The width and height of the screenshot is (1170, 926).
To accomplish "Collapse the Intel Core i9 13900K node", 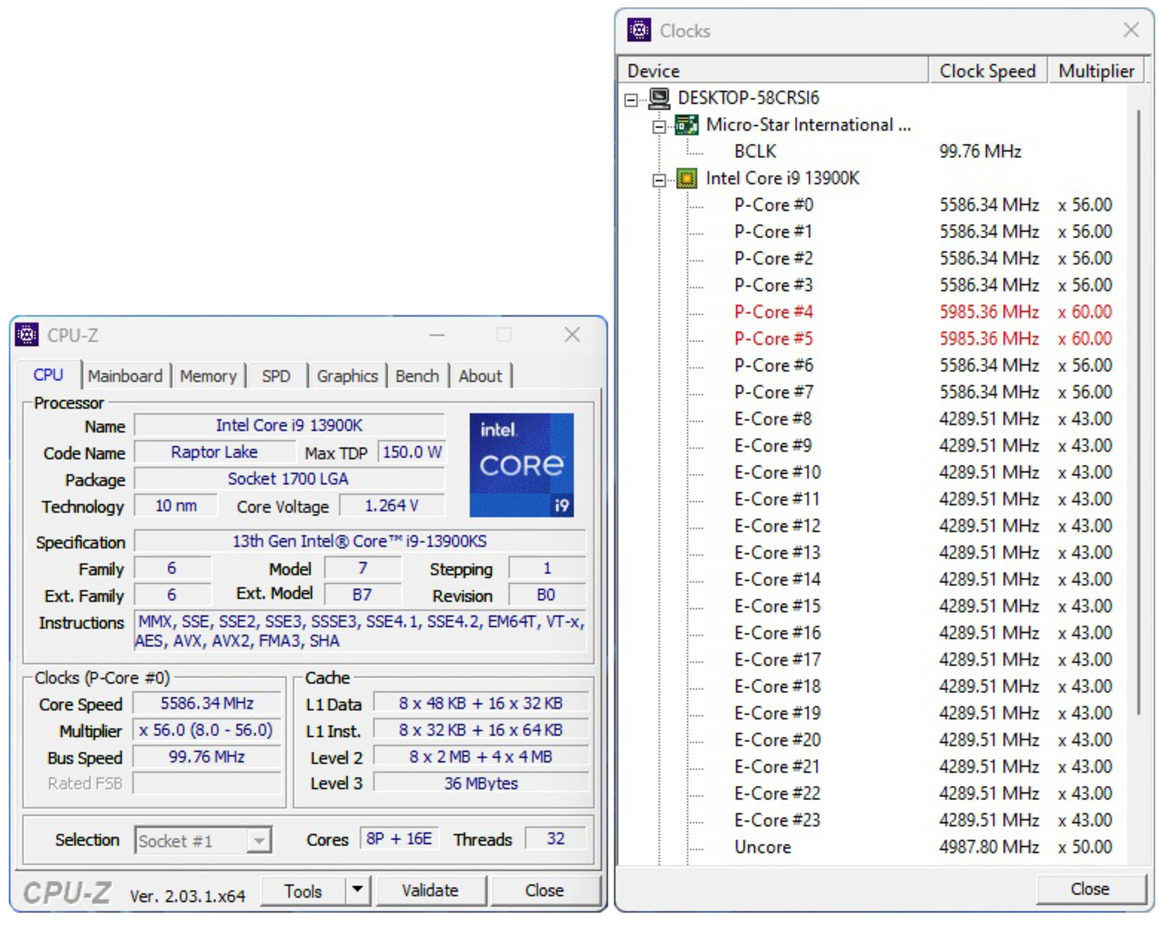I will [659, 180].
